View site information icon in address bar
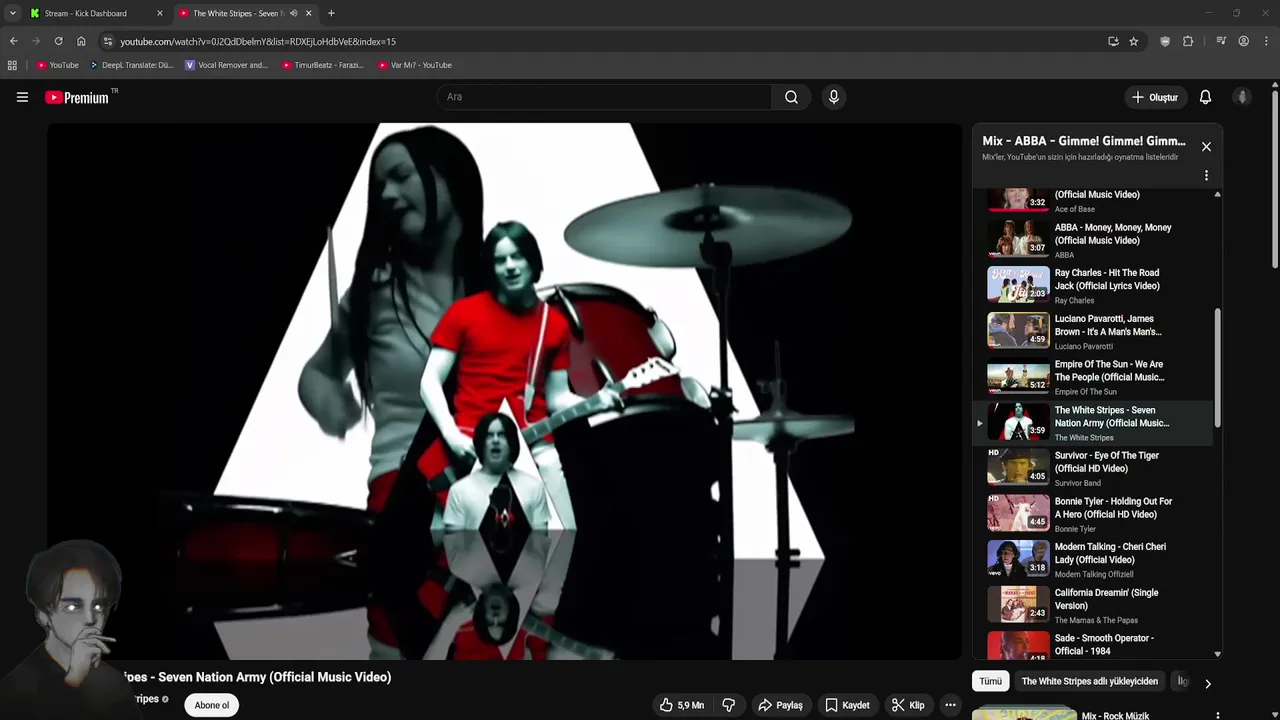This screenshot has width=1280, height=720. coord(108,41)
